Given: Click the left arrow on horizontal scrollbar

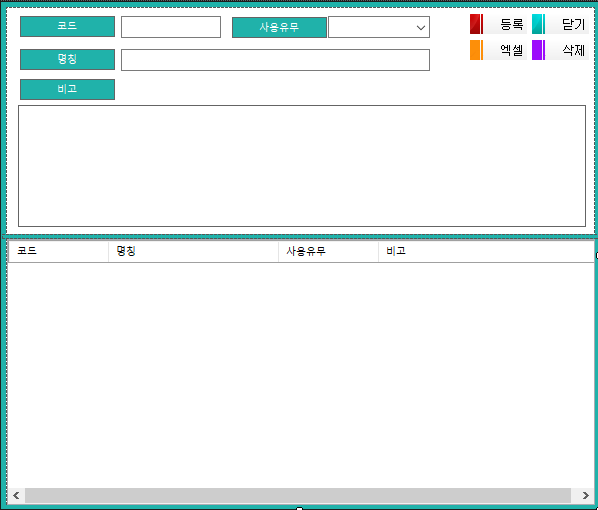Looking at the screenshot, I should [x=16, y=495].
